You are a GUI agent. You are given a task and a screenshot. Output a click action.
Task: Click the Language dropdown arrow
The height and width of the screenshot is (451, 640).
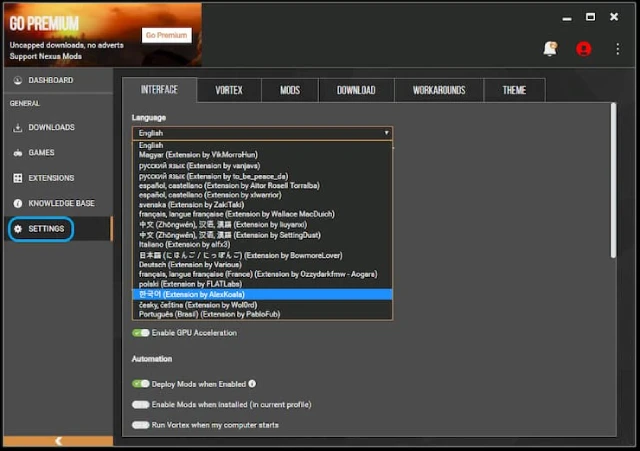click(x=386, y=133)
